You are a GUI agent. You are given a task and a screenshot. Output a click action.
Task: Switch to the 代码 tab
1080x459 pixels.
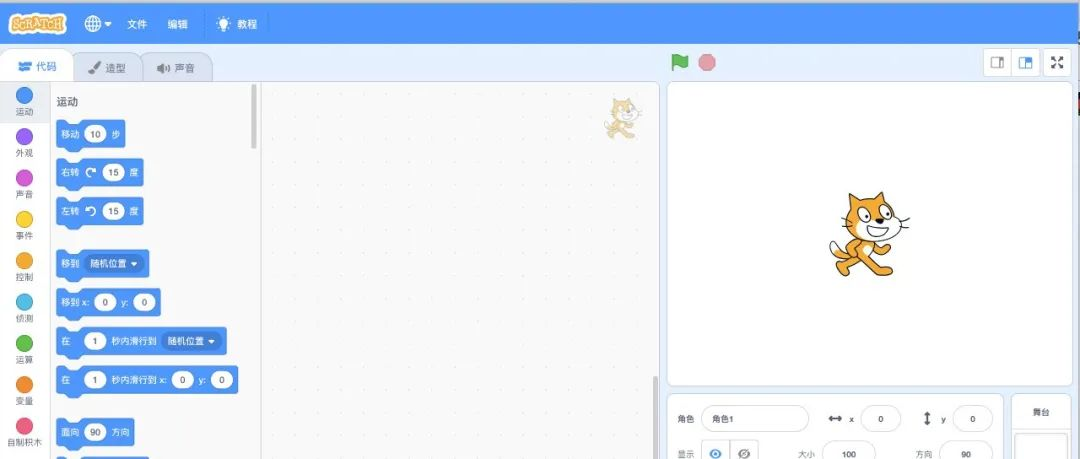tap(37, 67)
